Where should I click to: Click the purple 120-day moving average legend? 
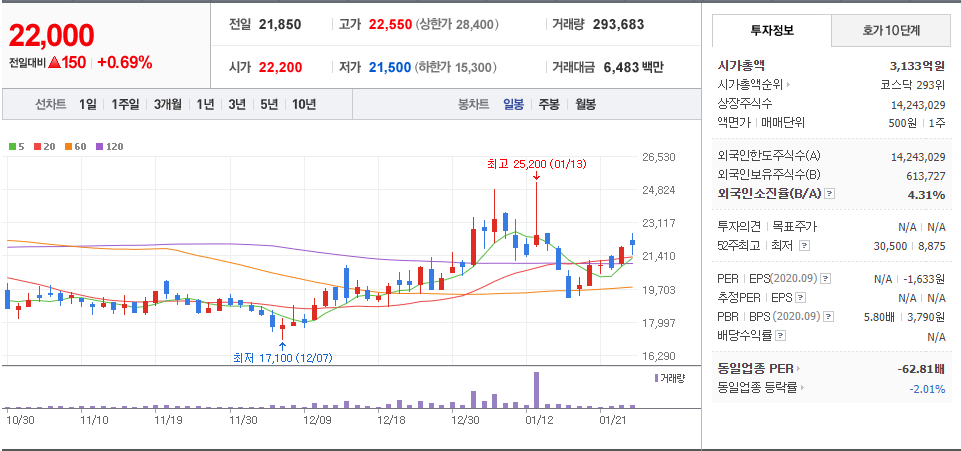coord(110,146)
